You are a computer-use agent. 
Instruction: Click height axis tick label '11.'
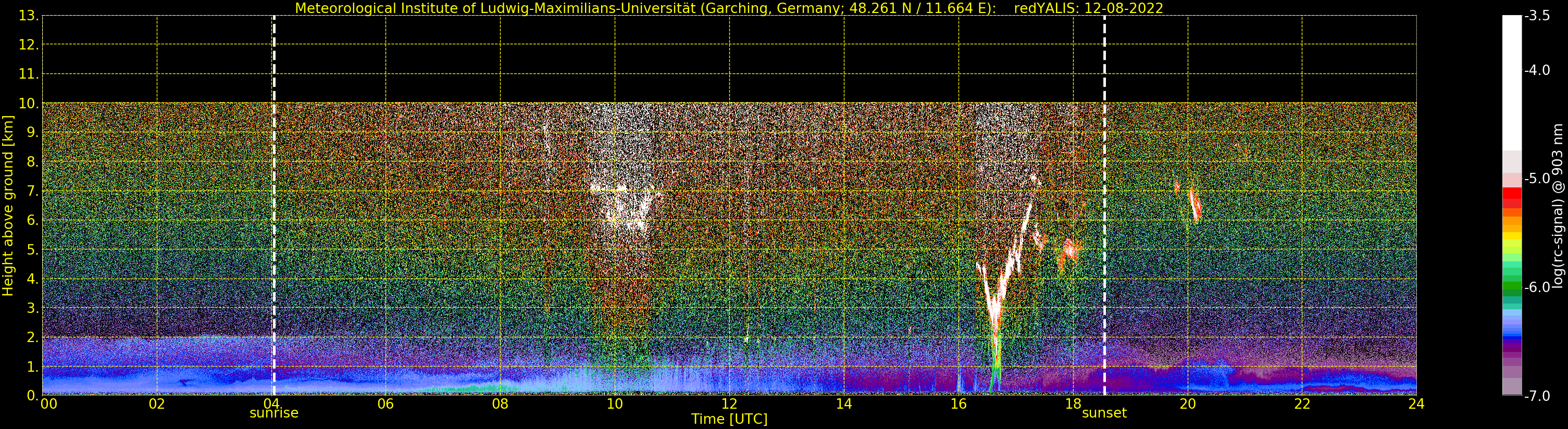[28, 74]
